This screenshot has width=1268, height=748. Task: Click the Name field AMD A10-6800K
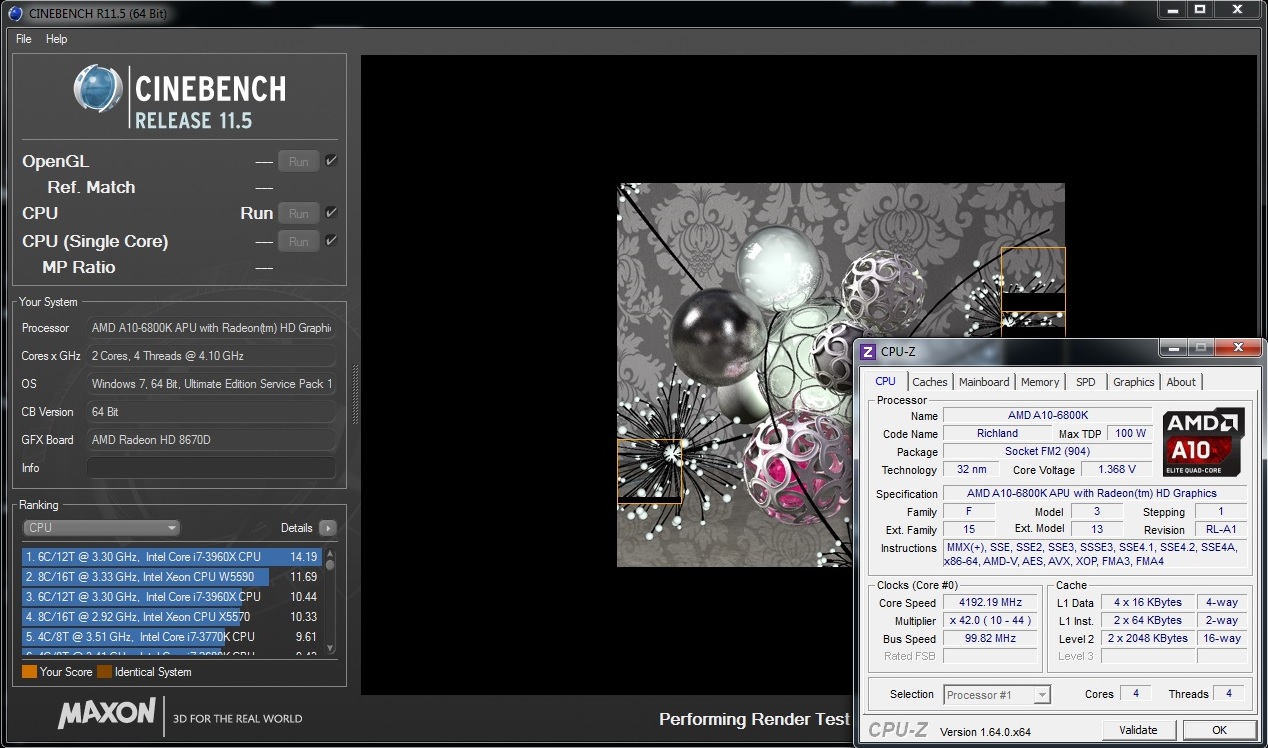(1048, 415)
